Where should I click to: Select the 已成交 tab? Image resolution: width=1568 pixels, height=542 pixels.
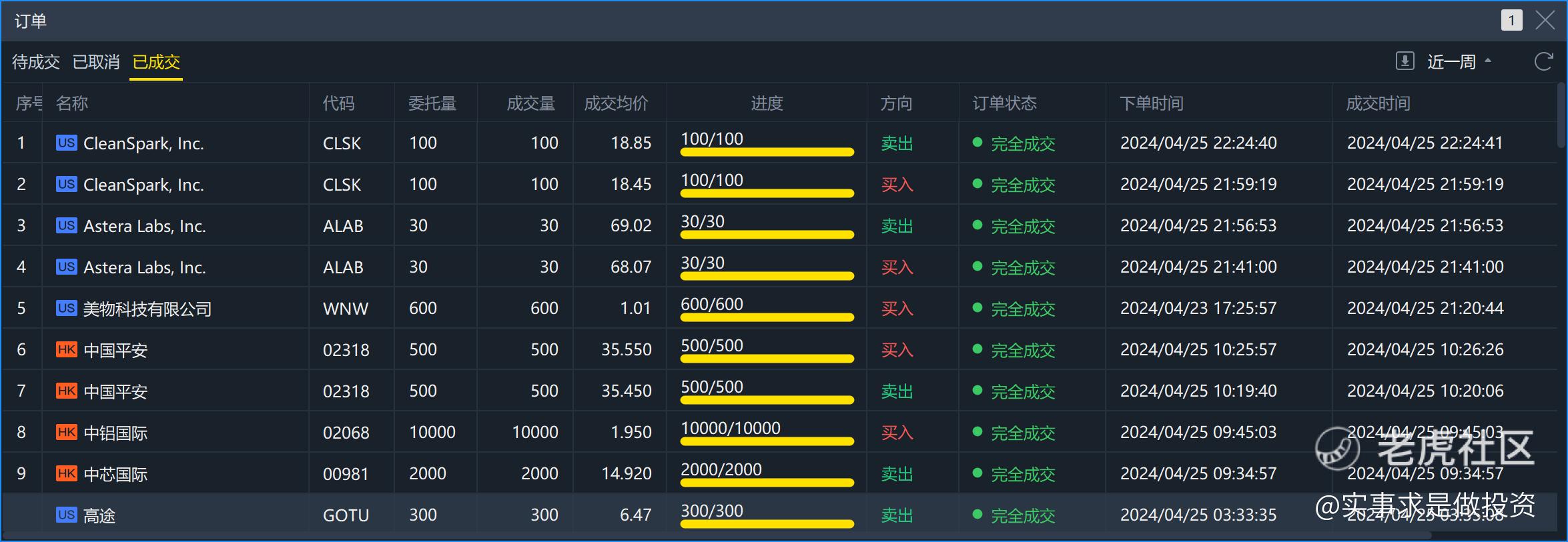click(x=156, y=62)
